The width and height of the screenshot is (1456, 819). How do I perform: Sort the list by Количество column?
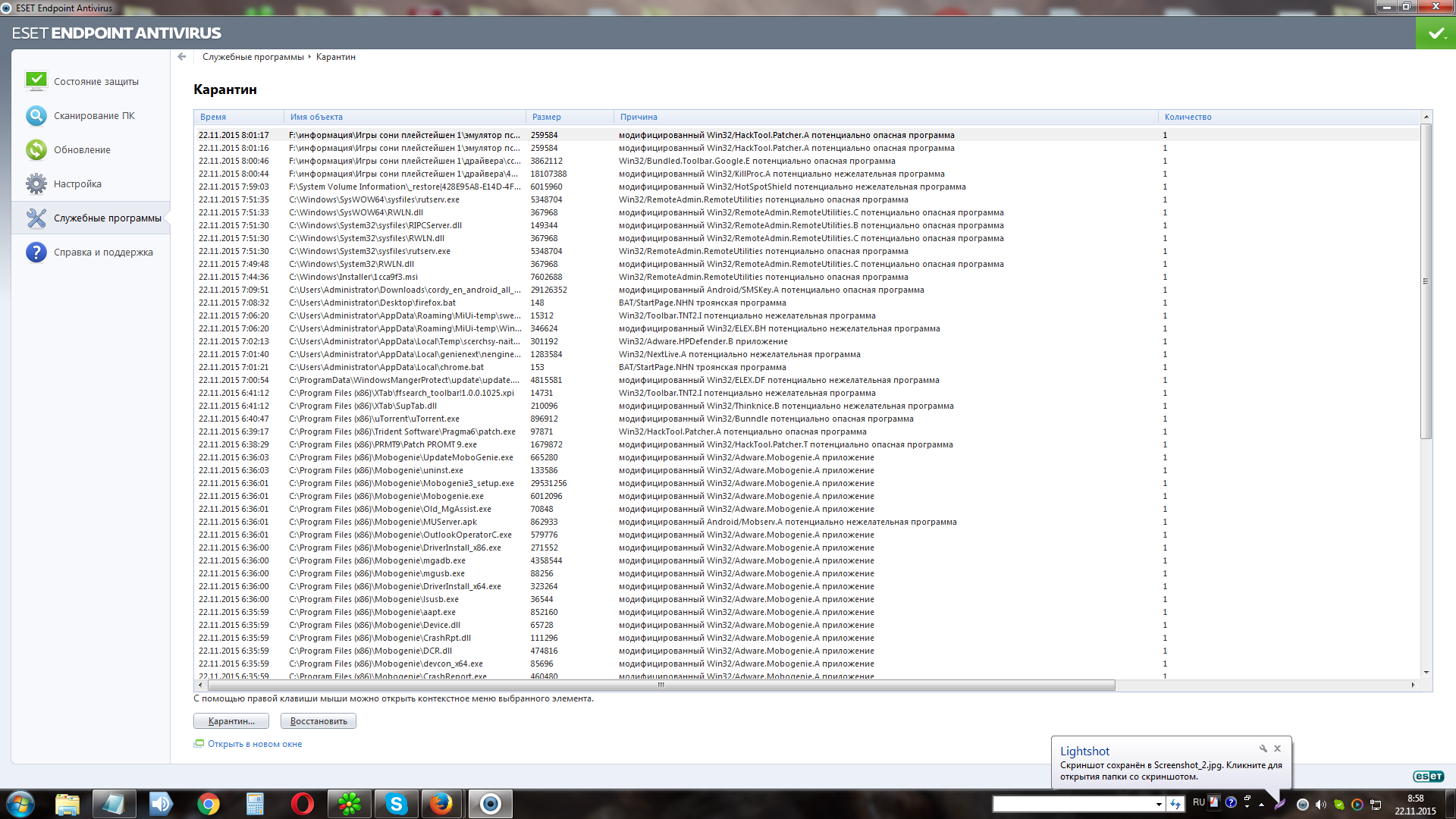(1289, 117)
